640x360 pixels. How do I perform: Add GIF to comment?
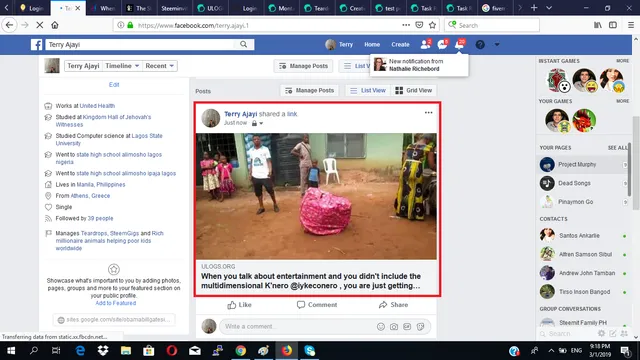click(407, 327)
